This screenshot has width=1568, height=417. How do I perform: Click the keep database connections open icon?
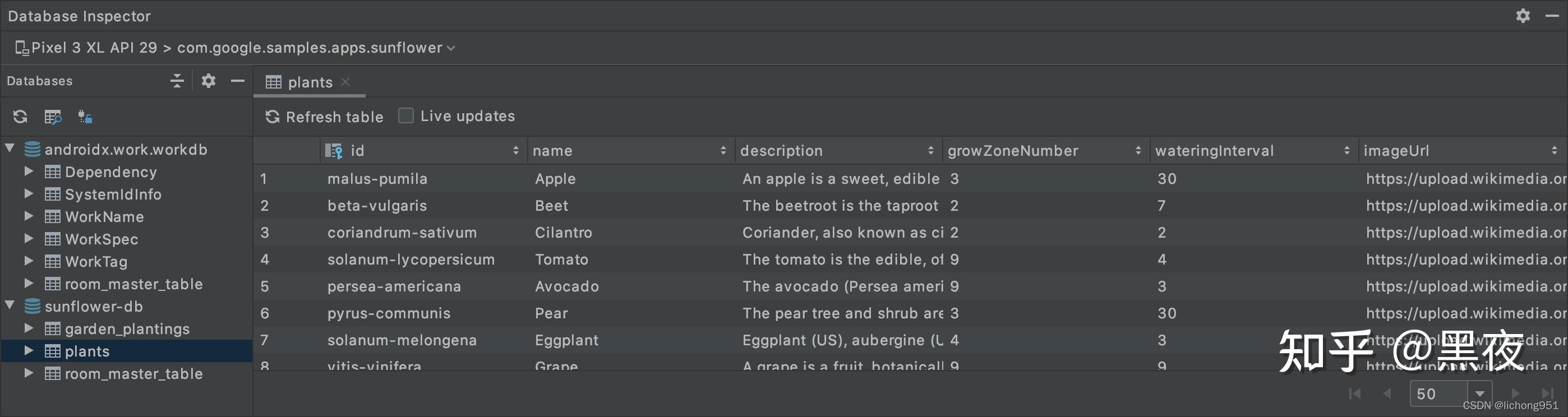tap(85, 116)
